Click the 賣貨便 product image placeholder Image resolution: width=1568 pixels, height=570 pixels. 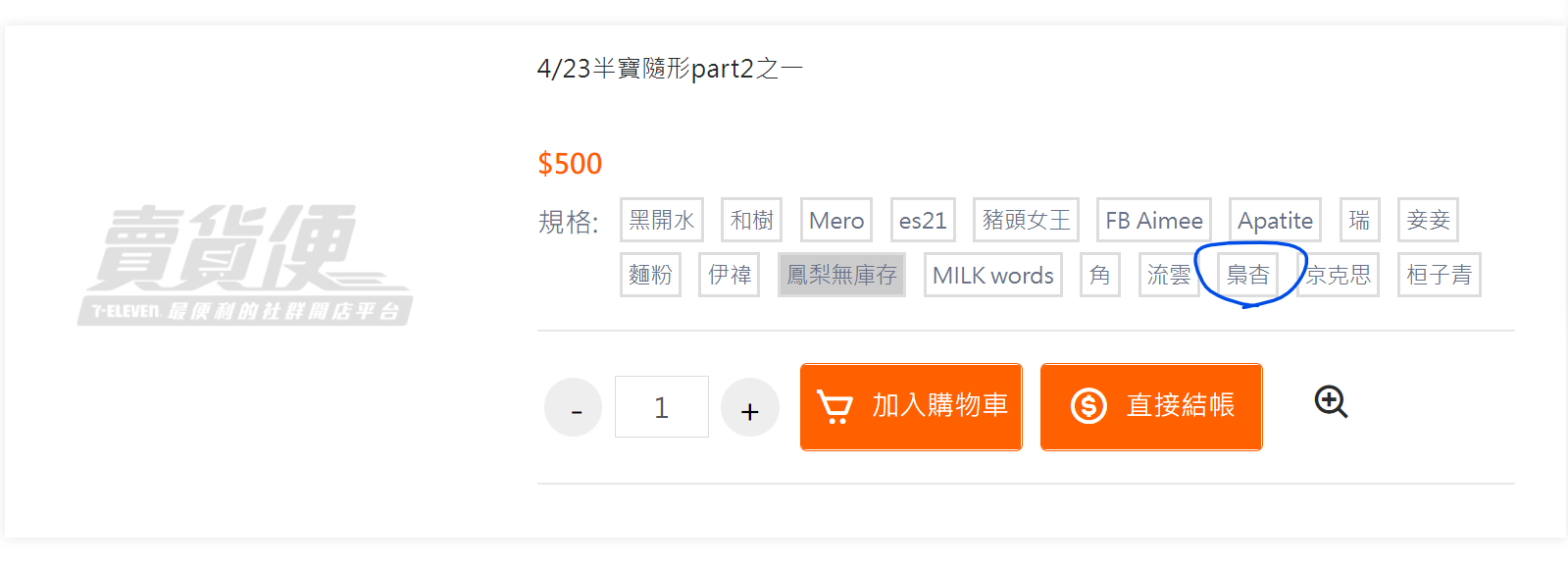click(x=245, y=265)
